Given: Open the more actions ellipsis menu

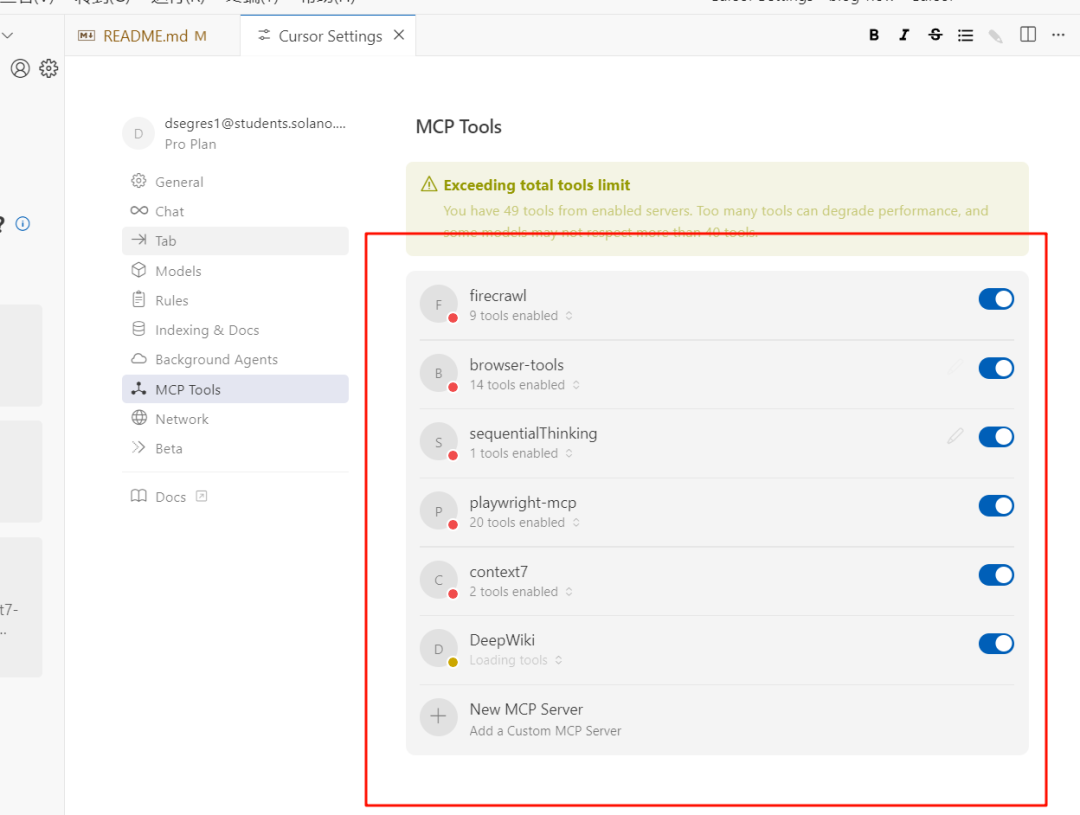Looking at the screenshot, I should [x=1058, y=35].
